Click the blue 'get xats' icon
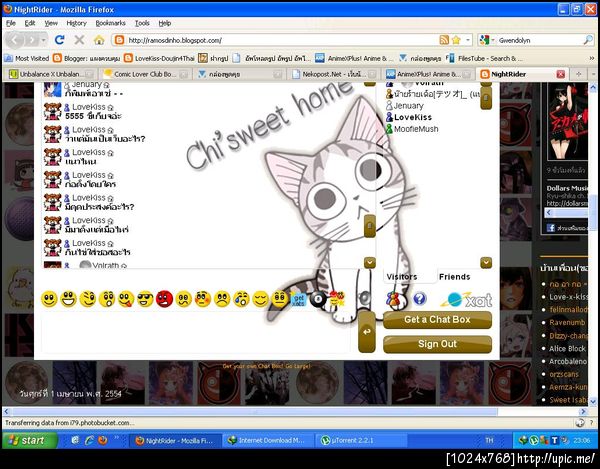Viewport: 600px width, 469px height. (298, 300)
